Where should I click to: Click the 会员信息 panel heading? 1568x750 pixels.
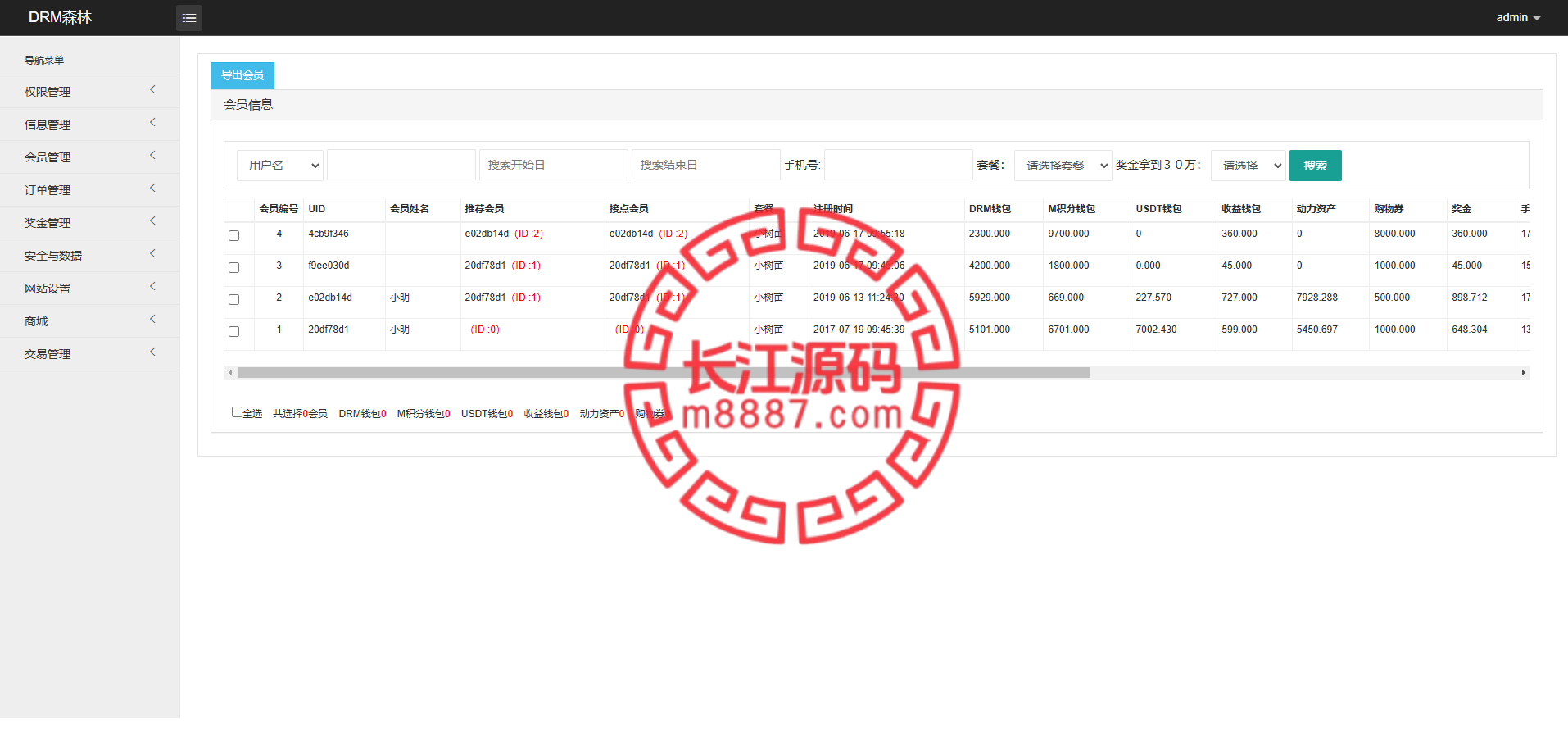pos(248,105)
